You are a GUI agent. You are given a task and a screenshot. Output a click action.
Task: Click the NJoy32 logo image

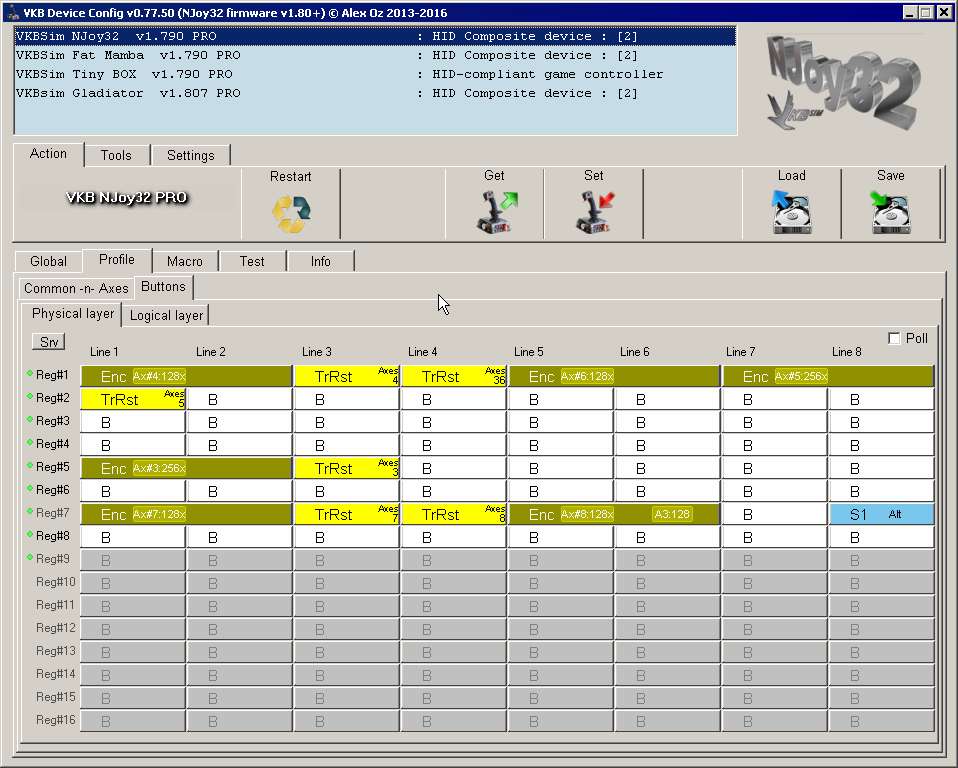[842, 82]
